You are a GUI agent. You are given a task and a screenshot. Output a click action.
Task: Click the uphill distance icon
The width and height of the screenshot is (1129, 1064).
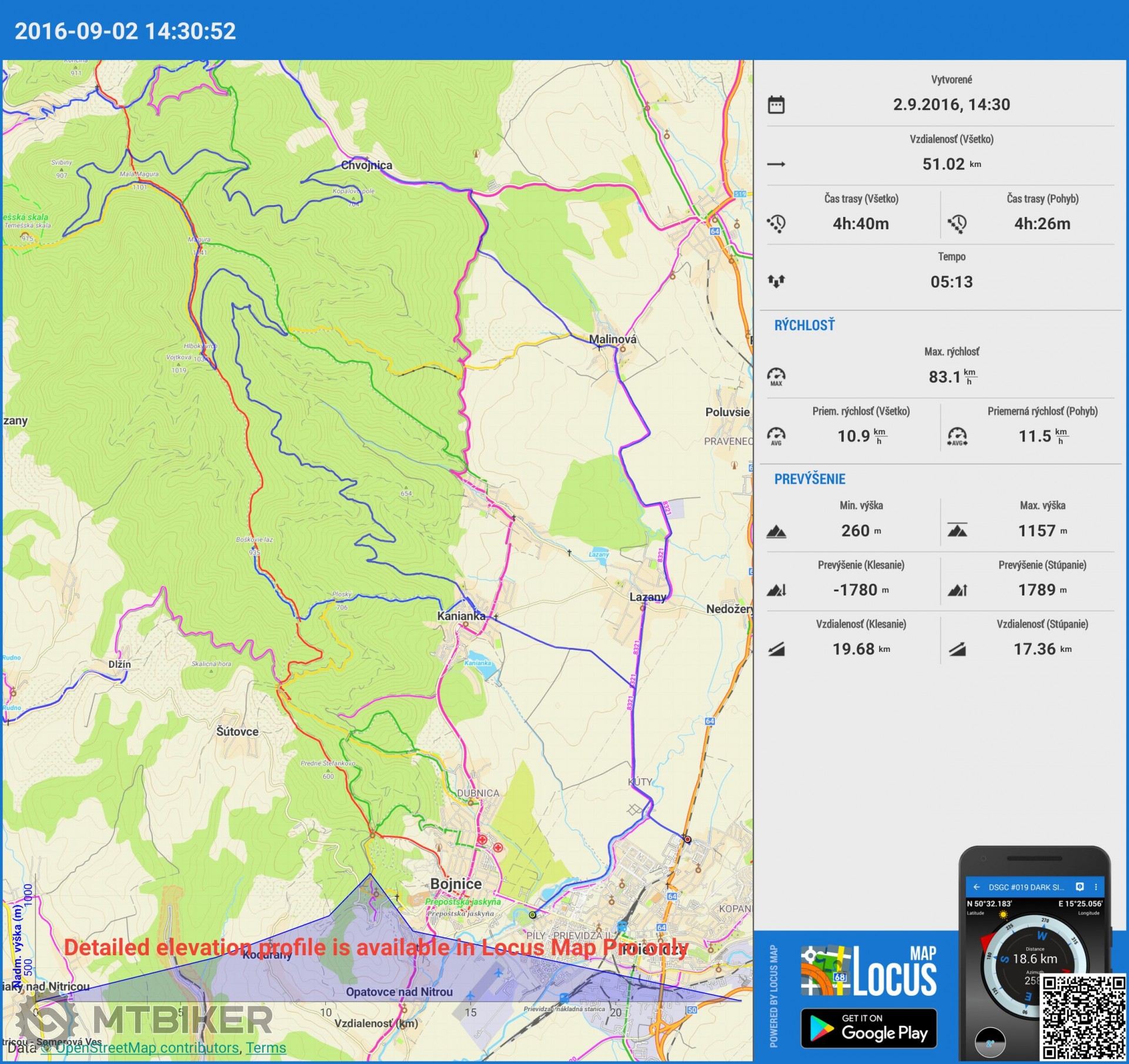[x=957, y=650]
